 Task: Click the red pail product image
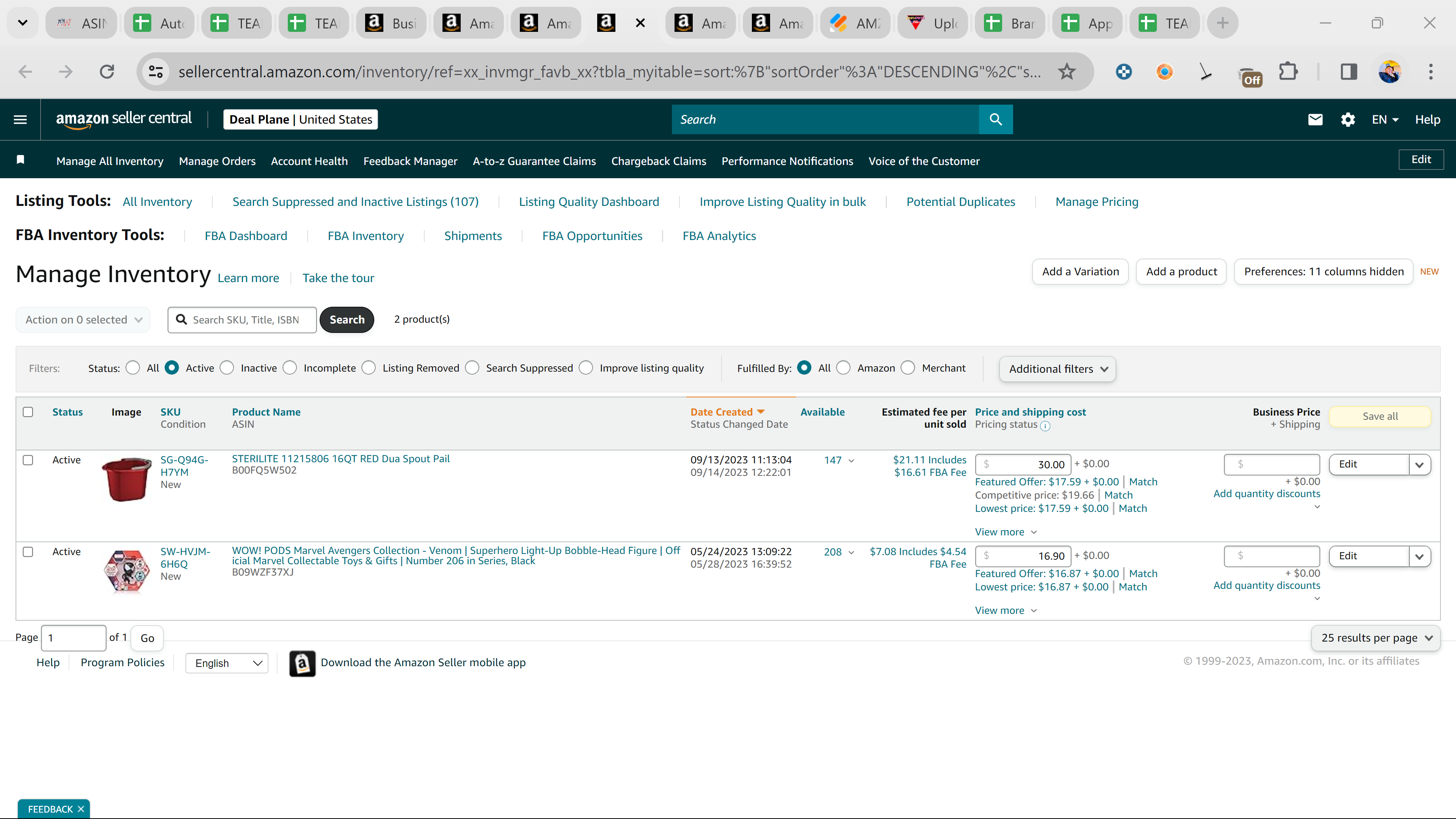[127, 479]
